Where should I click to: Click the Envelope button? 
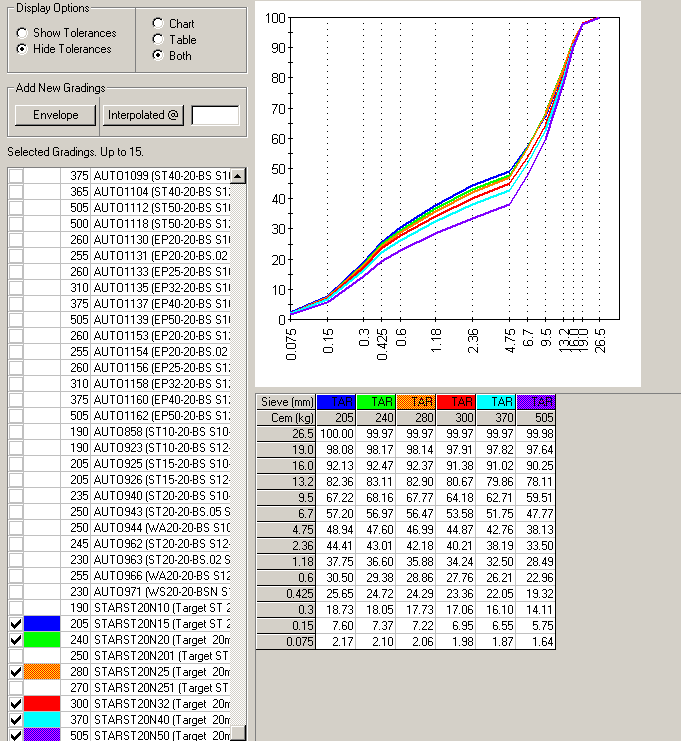56,115
